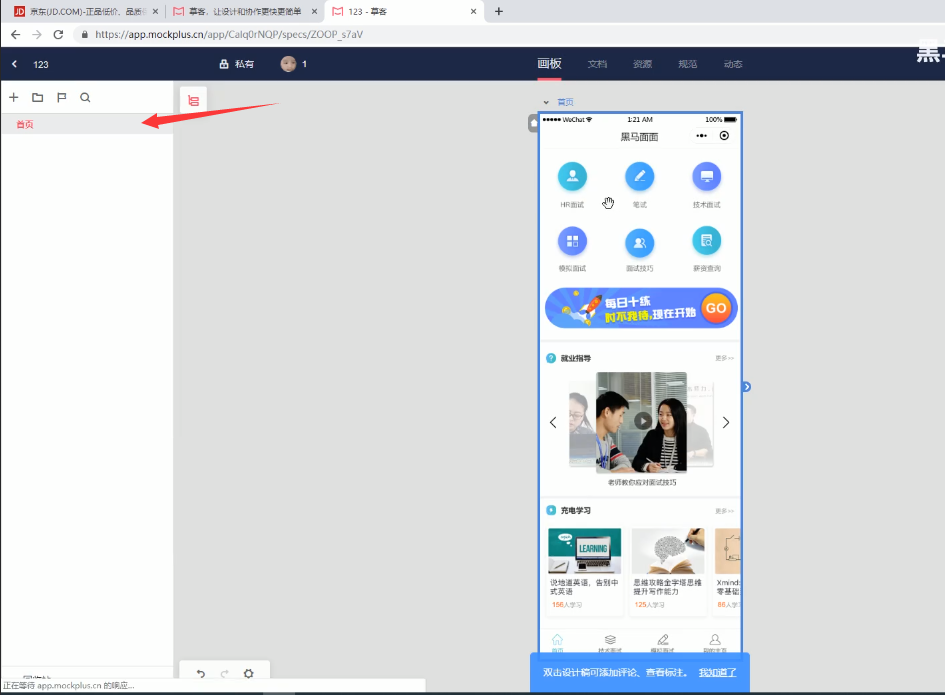Select the 资源 tab
The width and height of the screenshot is (945, 695).
642,64
